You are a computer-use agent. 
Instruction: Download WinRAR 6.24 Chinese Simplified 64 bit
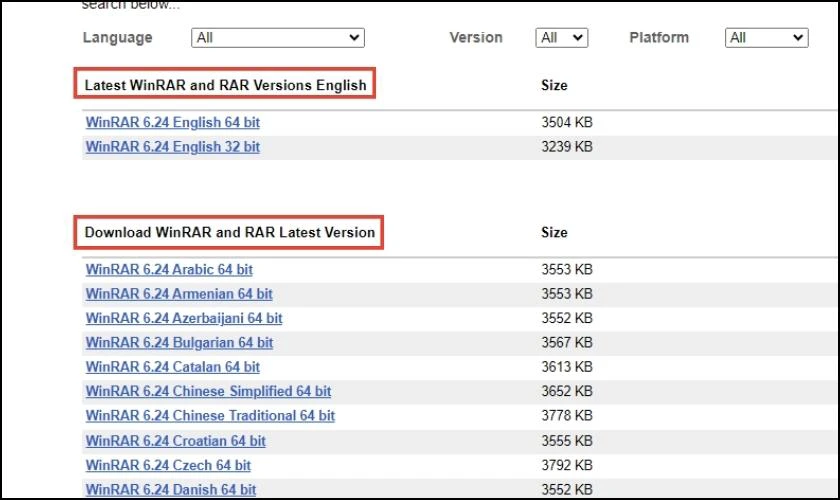(208, 391)
